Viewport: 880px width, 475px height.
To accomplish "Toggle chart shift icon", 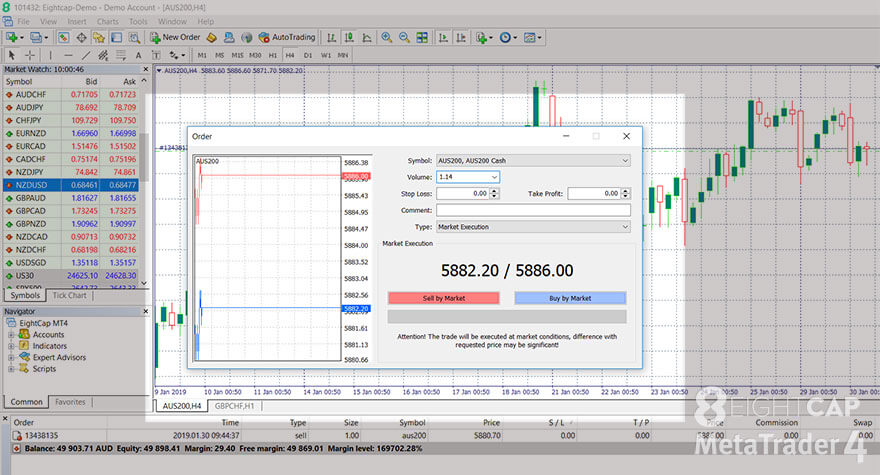I will pos(461,38).
